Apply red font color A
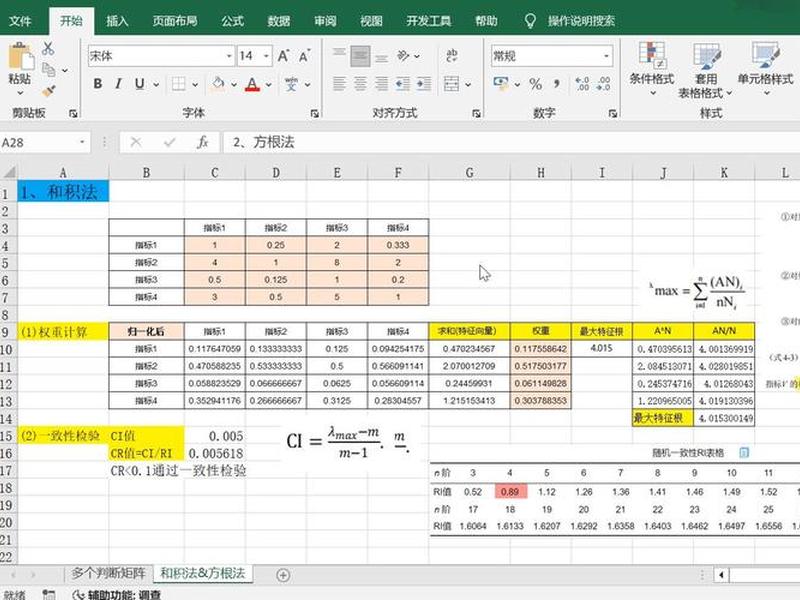800x600 pixels. [x=253, y=84]
